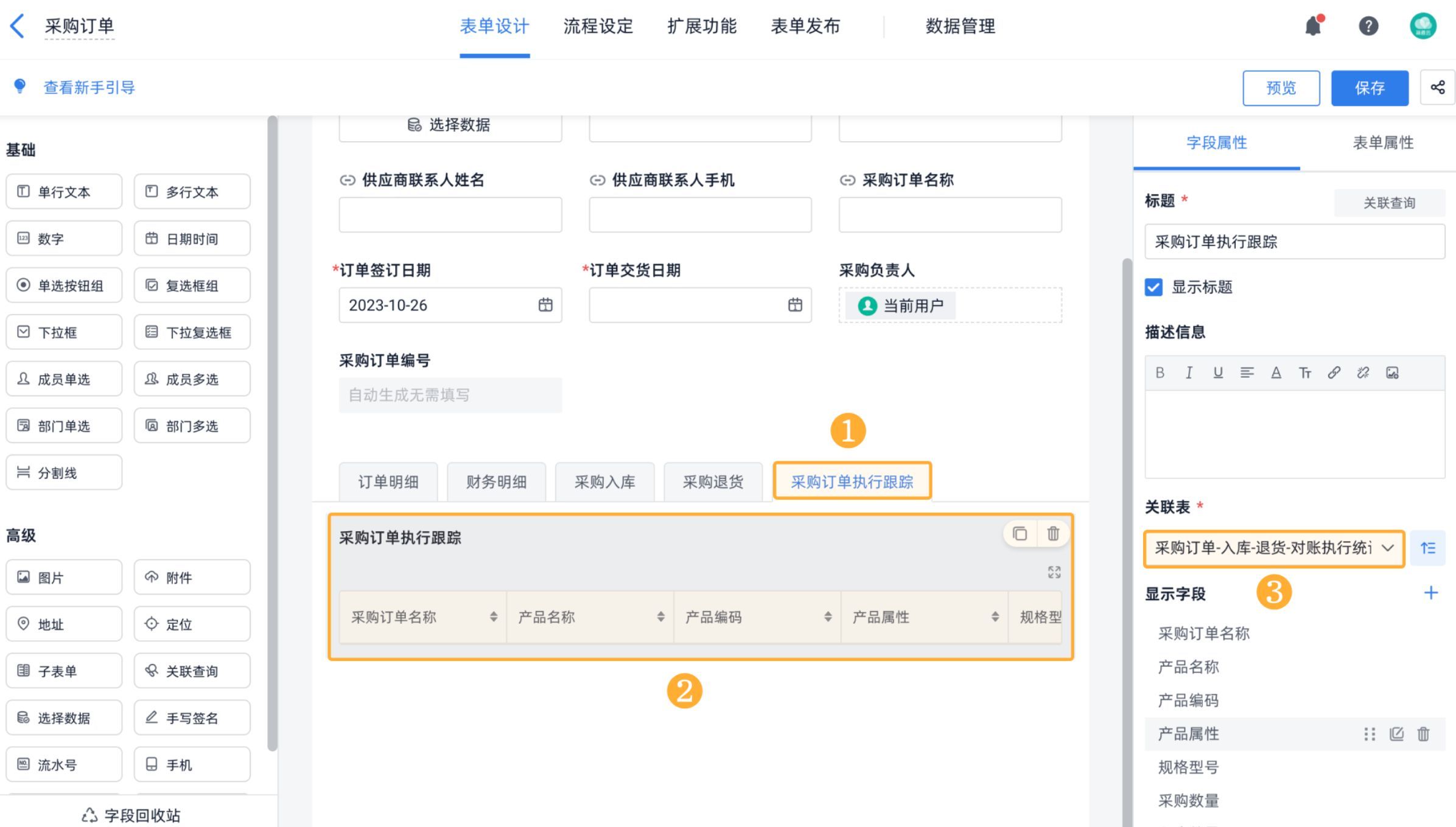The image size is (1456, 827).
Task: Sort by the 产品名称 column arrows
Action: tap(660, 617)
